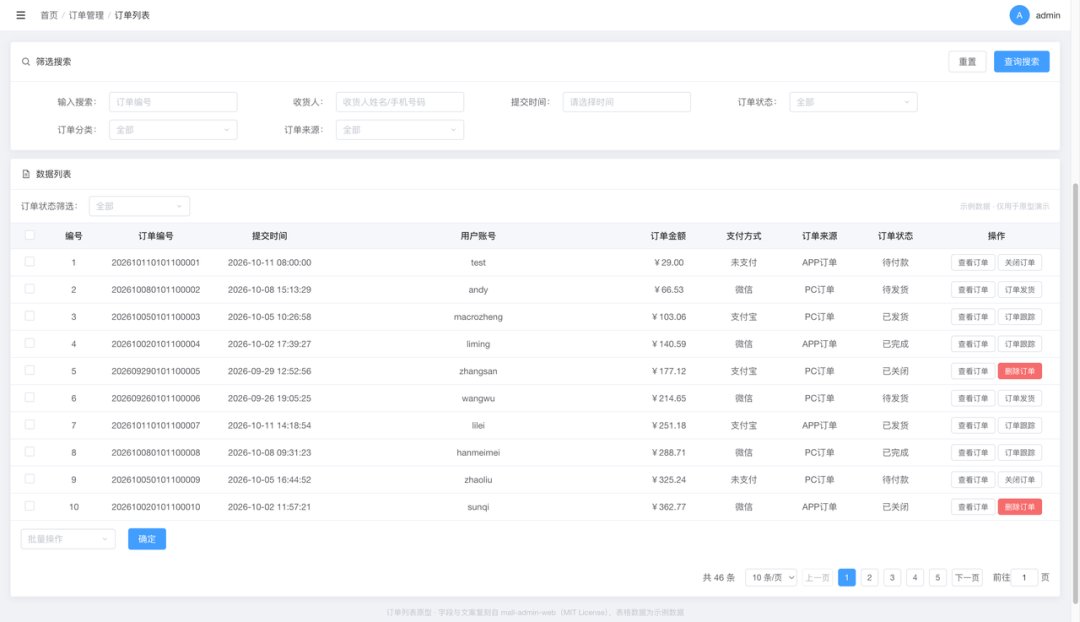
Task: Click the 重置 reset button
Action: point(967,61)
